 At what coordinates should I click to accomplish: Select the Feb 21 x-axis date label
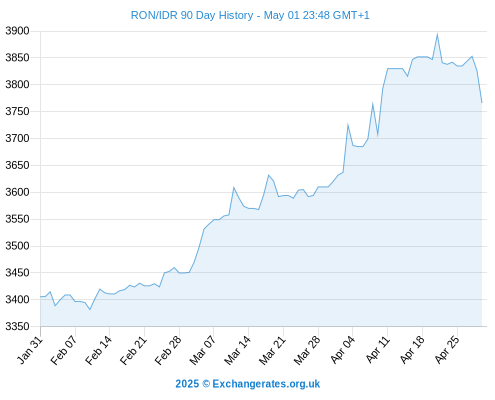(134, 350)
